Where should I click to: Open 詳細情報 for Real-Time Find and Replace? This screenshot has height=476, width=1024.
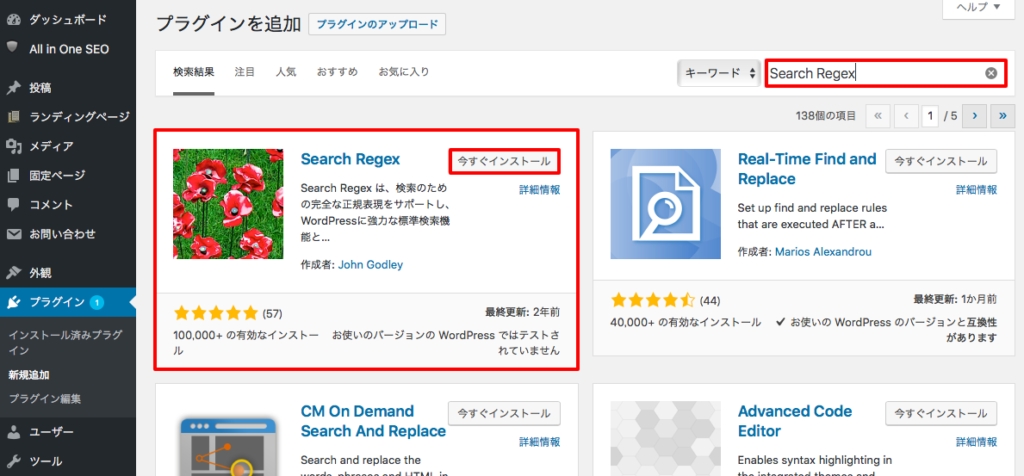[977, 190]
